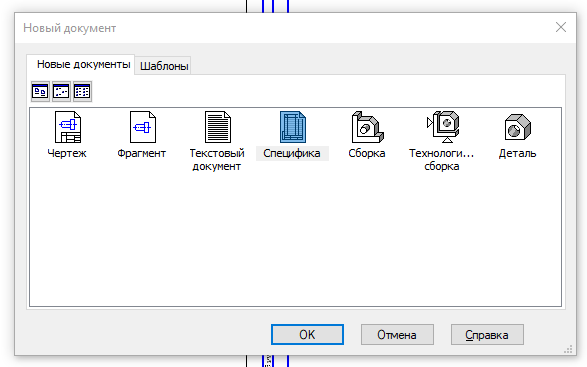The height and width of the screenshot is (367, 587).
Task: Switch to list view mode
Action: pyautogui.click(x=82, y=91)
